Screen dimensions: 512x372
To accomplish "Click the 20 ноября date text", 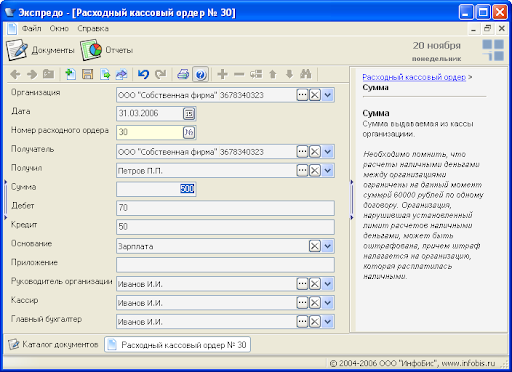I will click(x=437, y=46).
